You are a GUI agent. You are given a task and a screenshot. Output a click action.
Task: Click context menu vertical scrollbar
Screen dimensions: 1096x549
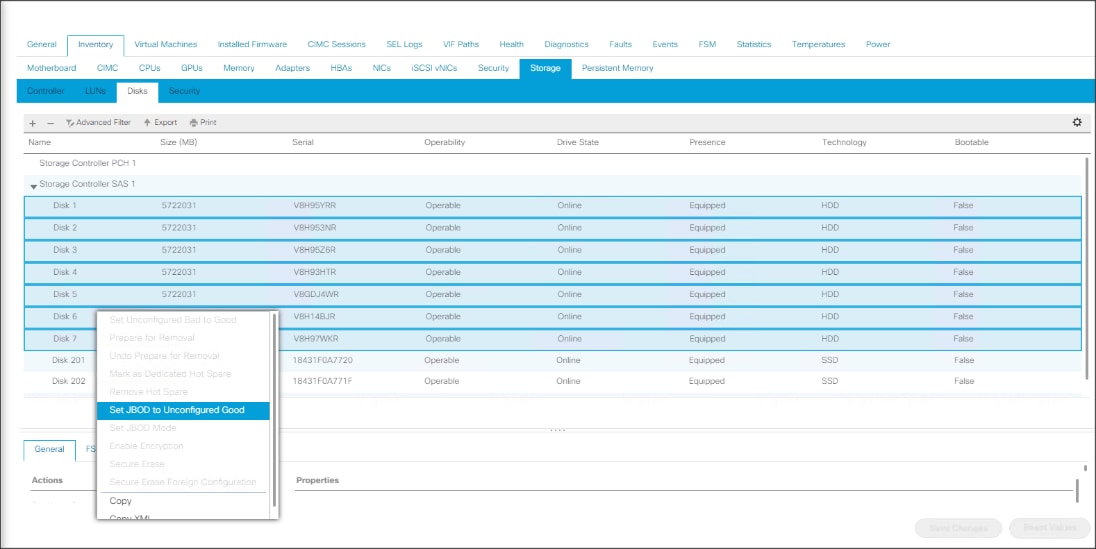click(274, 411)
